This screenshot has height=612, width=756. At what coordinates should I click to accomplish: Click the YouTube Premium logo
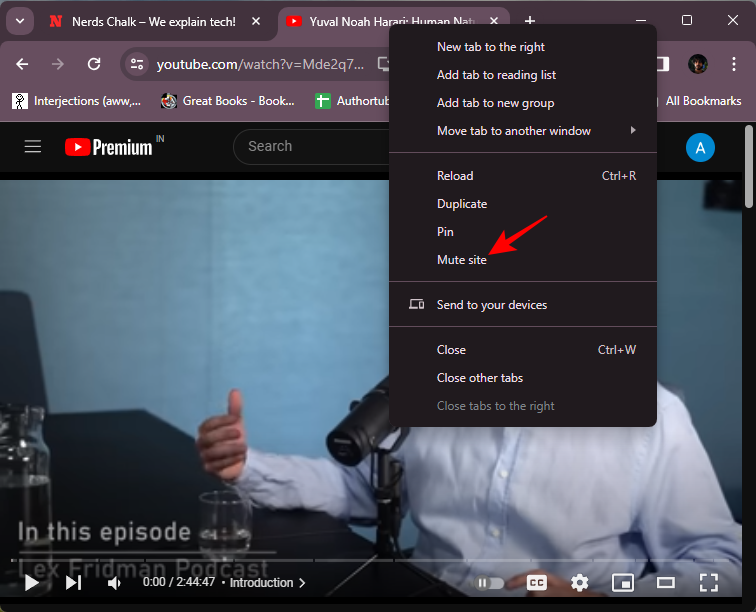click(x=110, y=147)
